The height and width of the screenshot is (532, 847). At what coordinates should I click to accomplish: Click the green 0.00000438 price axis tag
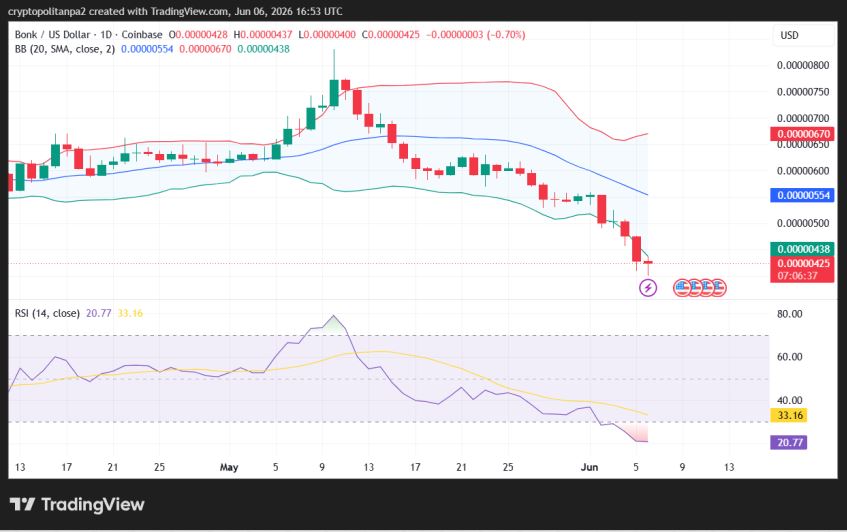coord(803,249)
